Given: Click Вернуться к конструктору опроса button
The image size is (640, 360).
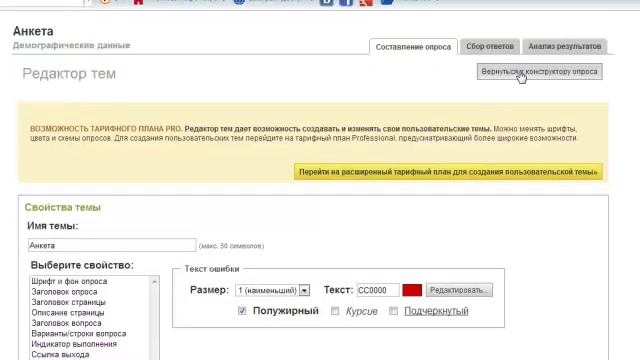Looking at the screenshot, I should [x=539, y=72].
